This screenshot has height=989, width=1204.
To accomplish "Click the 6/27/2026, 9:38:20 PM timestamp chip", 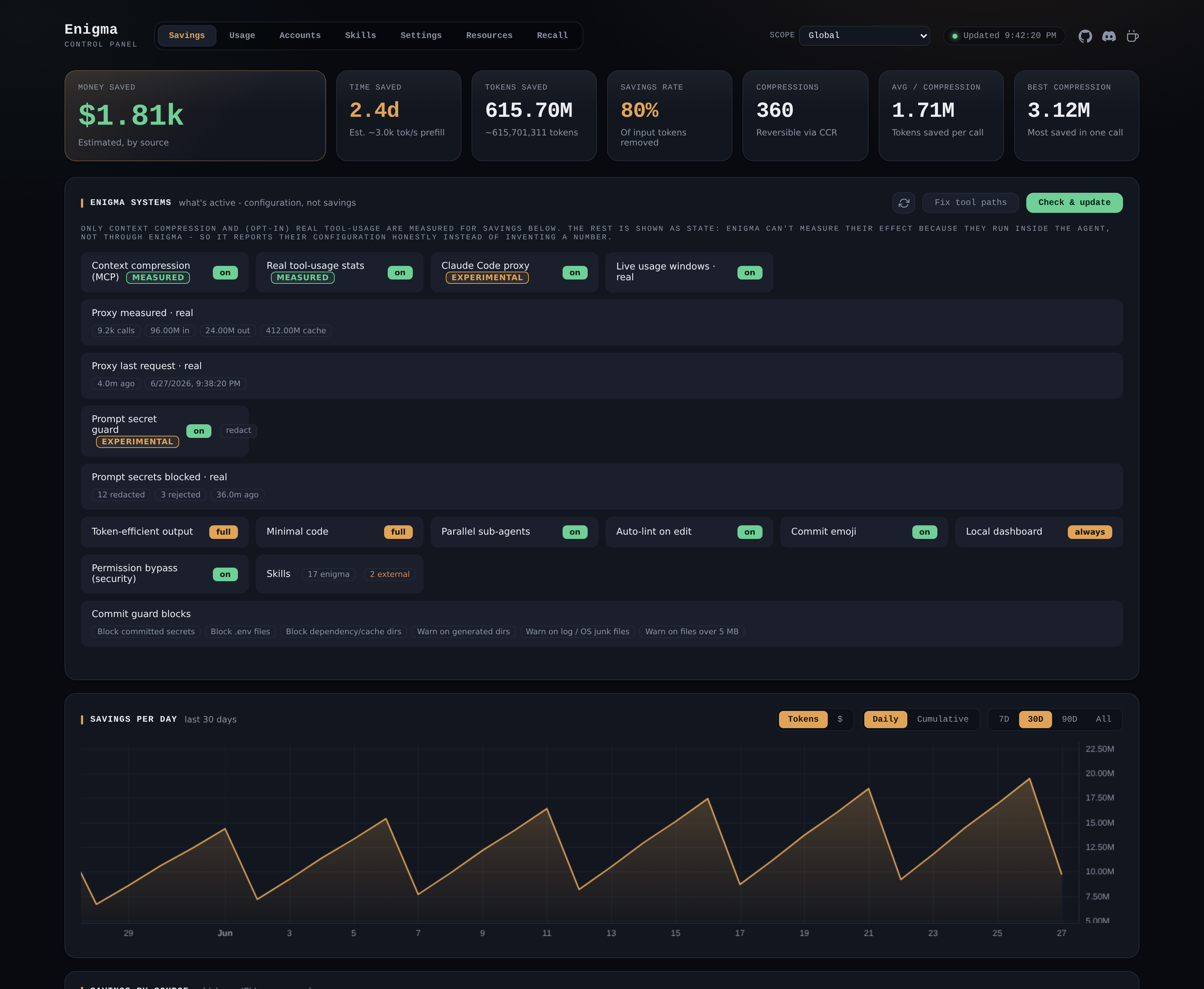I will pyautogui.click(x=195, y=384).
